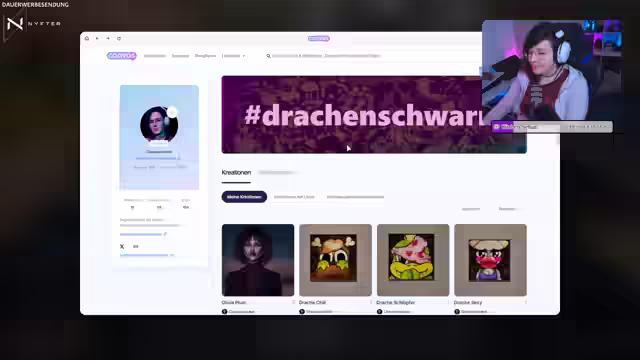Expand the header dropdown with the small arrow
The height and width of the screenshot is (360, 640).
point(244,56)
